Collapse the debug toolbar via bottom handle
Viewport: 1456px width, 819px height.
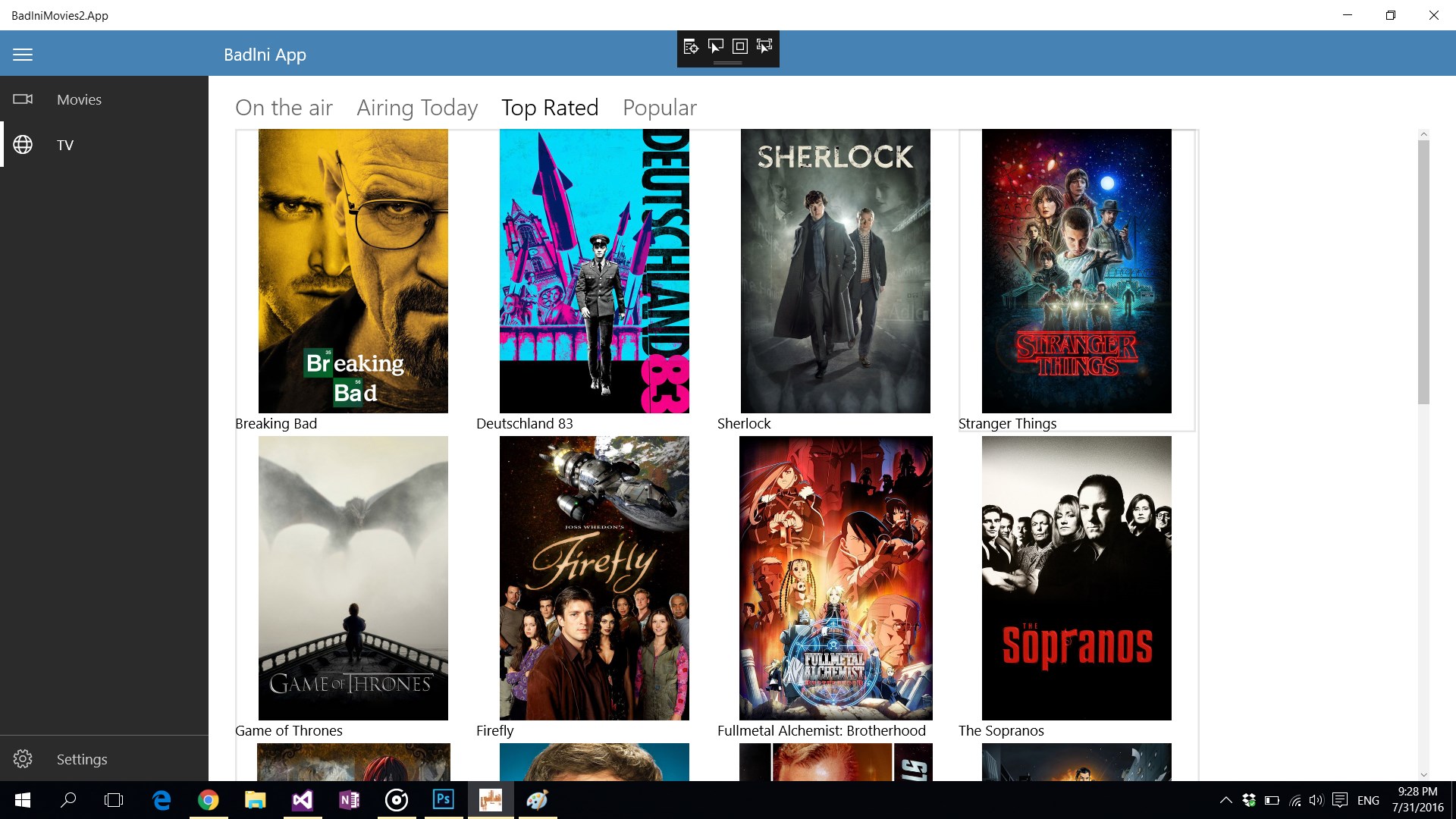[728, 63]
